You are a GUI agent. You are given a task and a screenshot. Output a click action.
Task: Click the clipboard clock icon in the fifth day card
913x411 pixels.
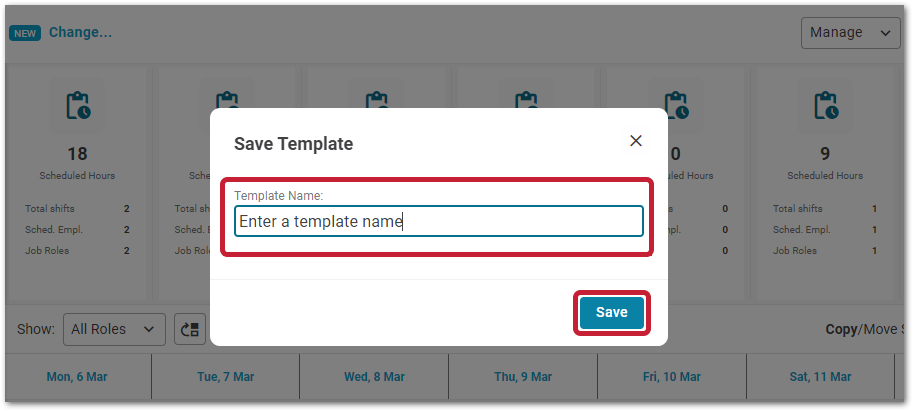[x=676, y=105]
